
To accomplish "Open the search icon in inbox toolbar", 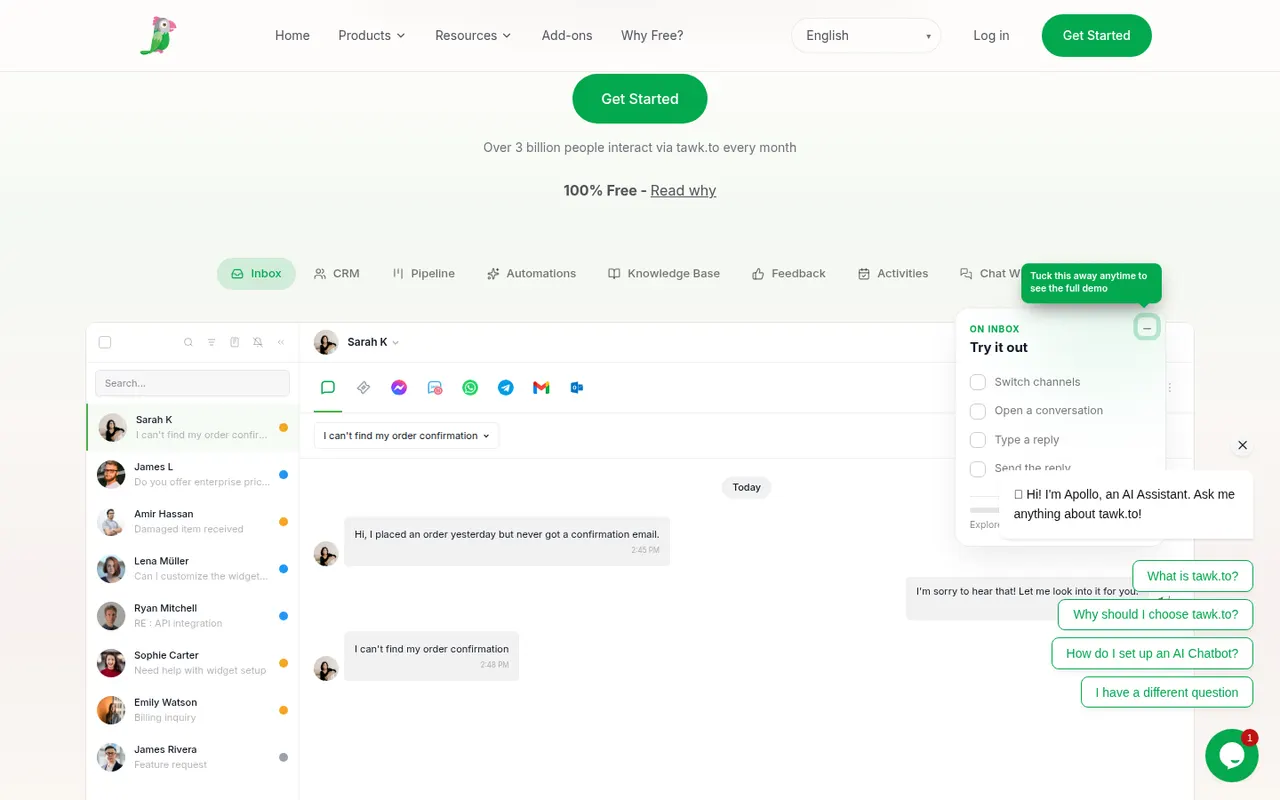I will (x=188, y=342).
